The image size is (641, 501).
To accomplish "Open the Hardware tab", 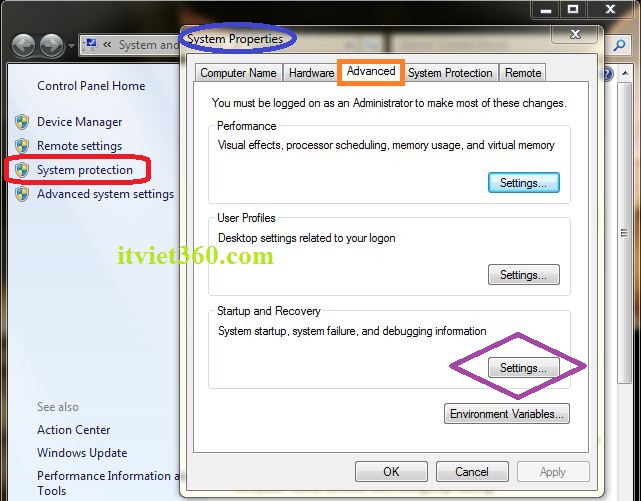I will 311,73.
